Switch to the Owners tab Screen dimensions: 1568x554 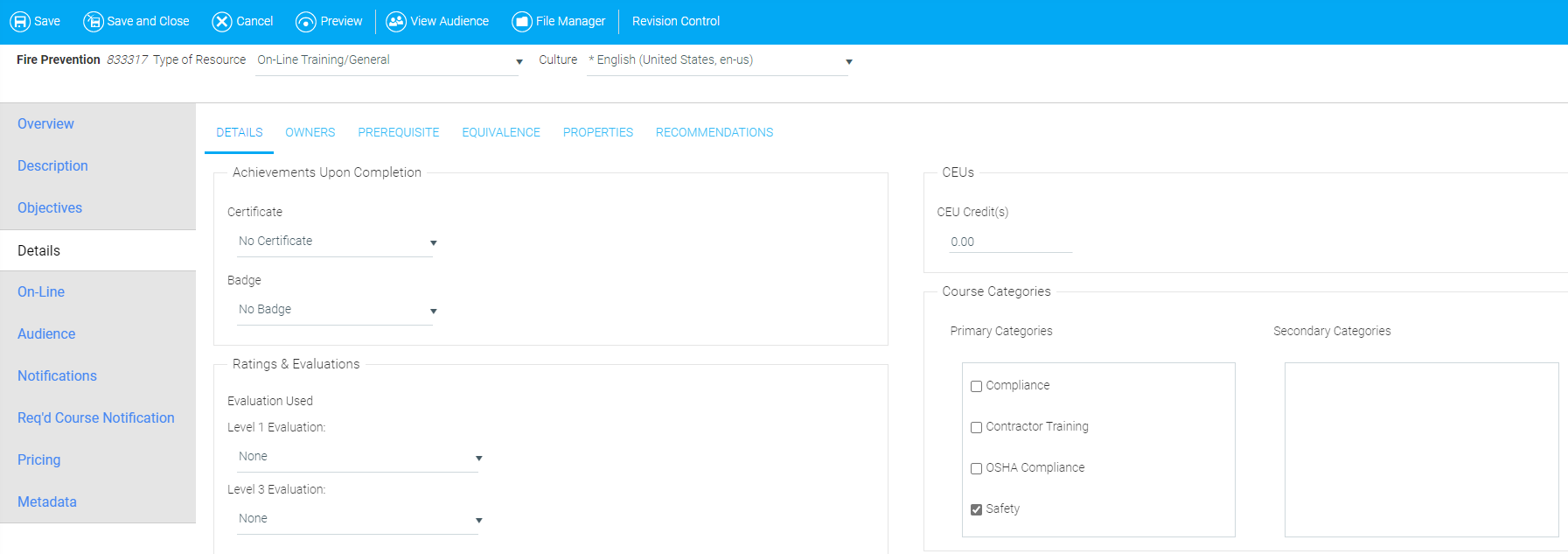[310, 132]
